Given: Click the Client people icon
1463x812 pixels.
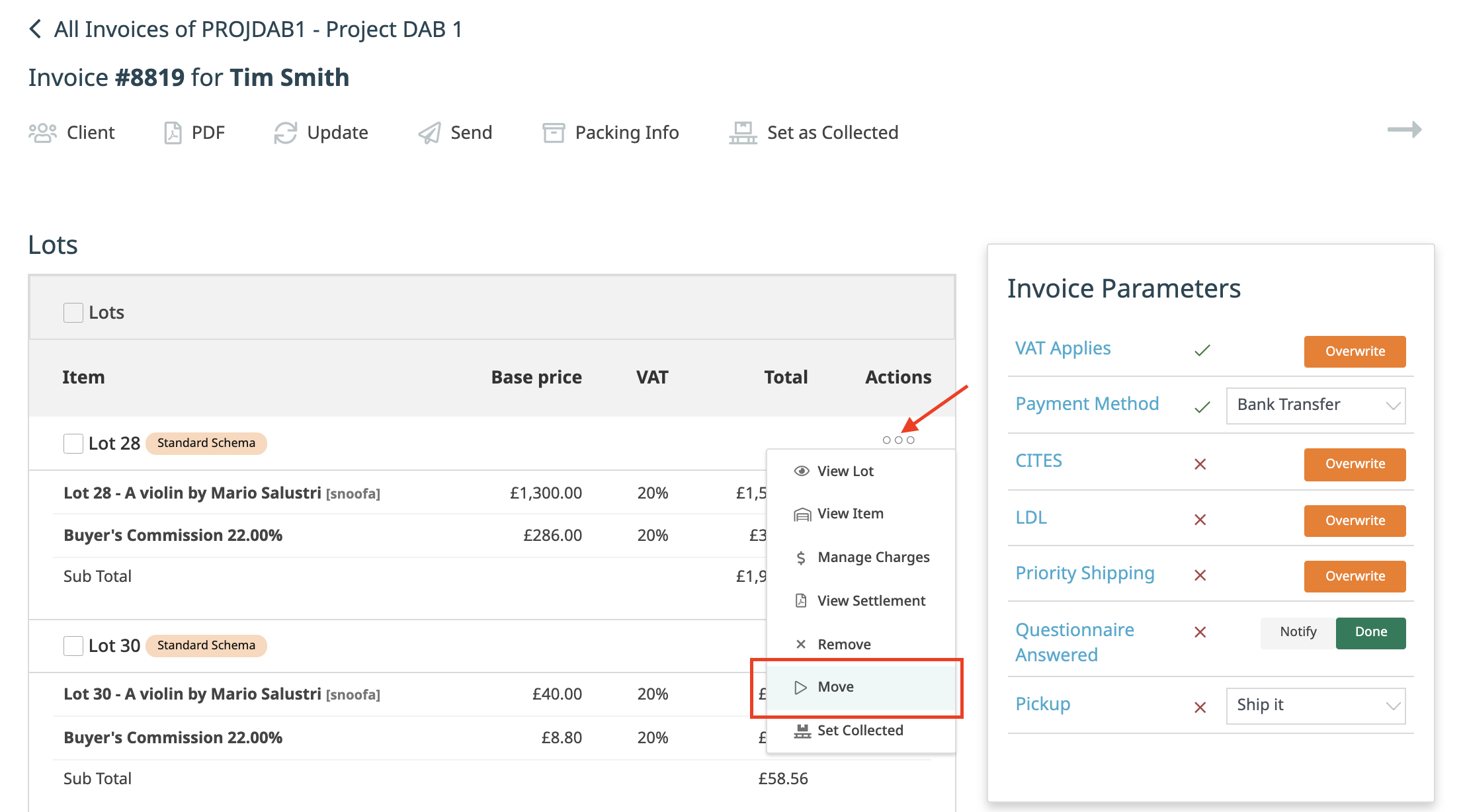Looking at the screenshot, I should pyautogui.click(x=42, y=133).
